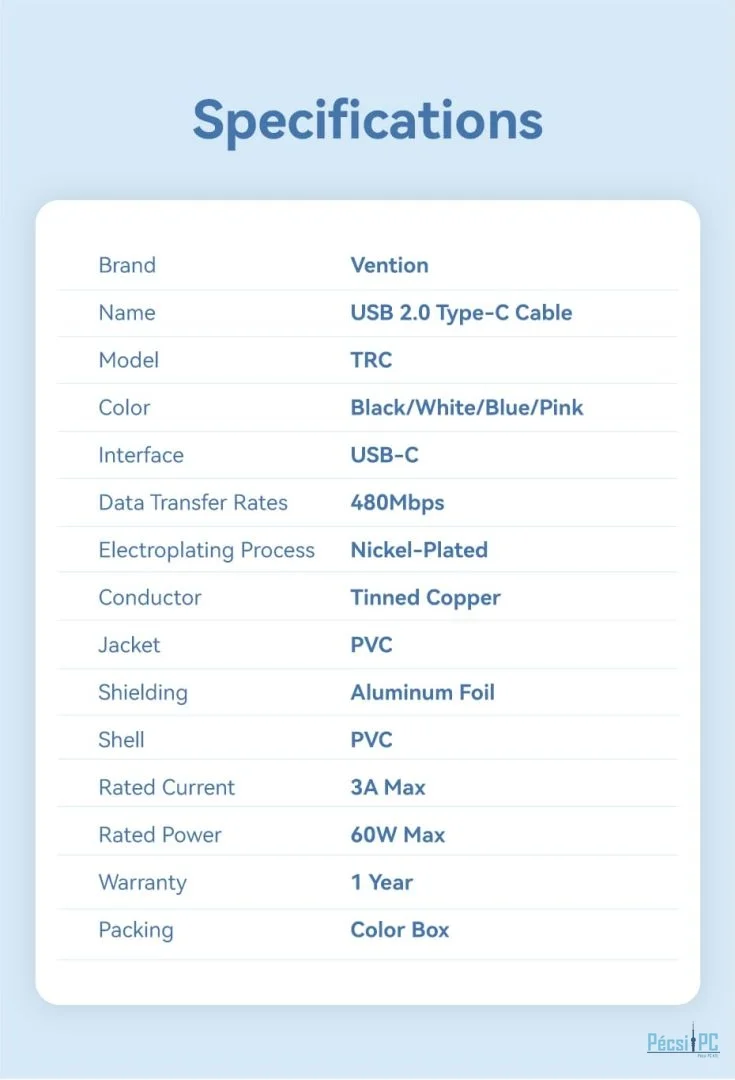
Task: Click the 1 Year warranty value
Action: pos(381,882)
